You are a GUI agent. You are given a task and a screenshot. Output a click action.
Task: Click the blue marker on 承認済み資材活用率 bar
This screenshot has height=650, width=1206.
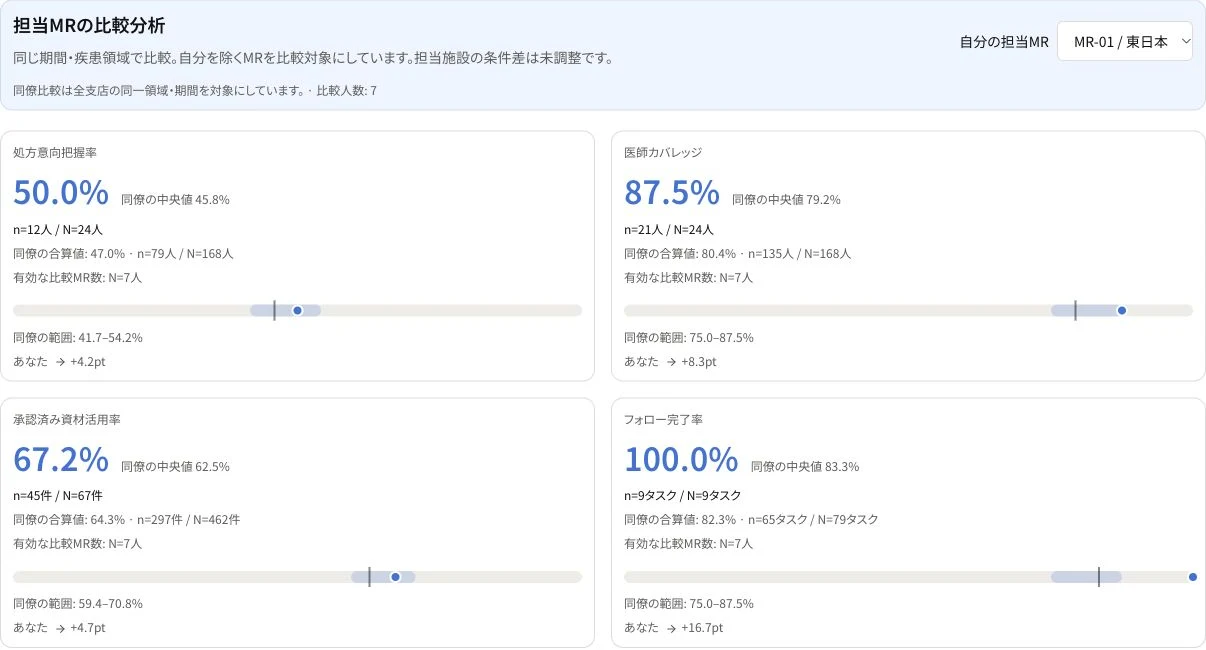point(395,577)
